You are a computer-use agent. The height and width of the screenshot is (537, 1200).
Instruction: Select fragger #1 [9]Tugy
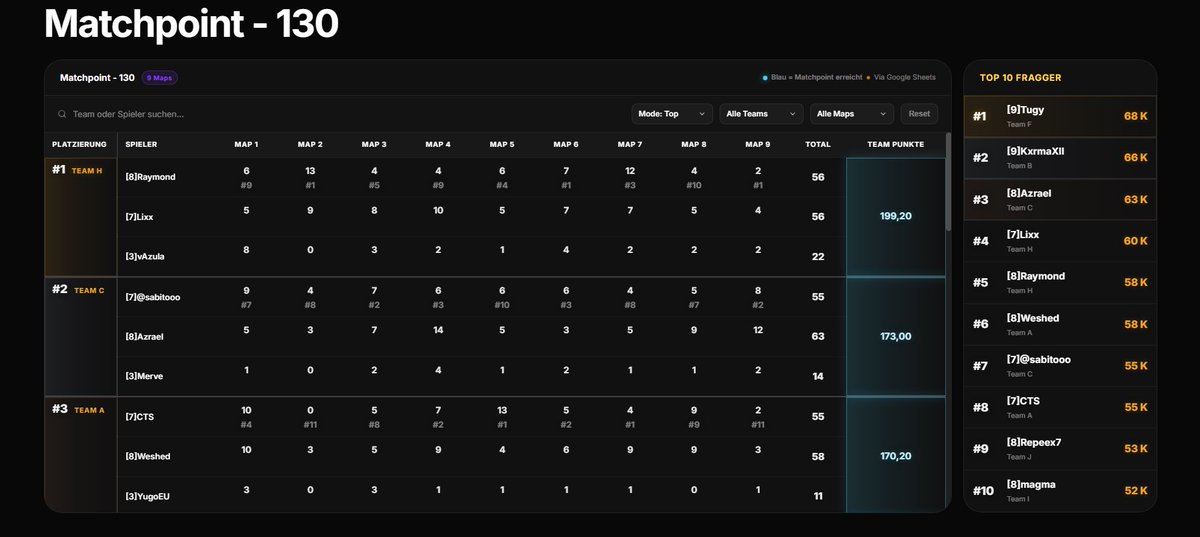[x=1060, y=116]
